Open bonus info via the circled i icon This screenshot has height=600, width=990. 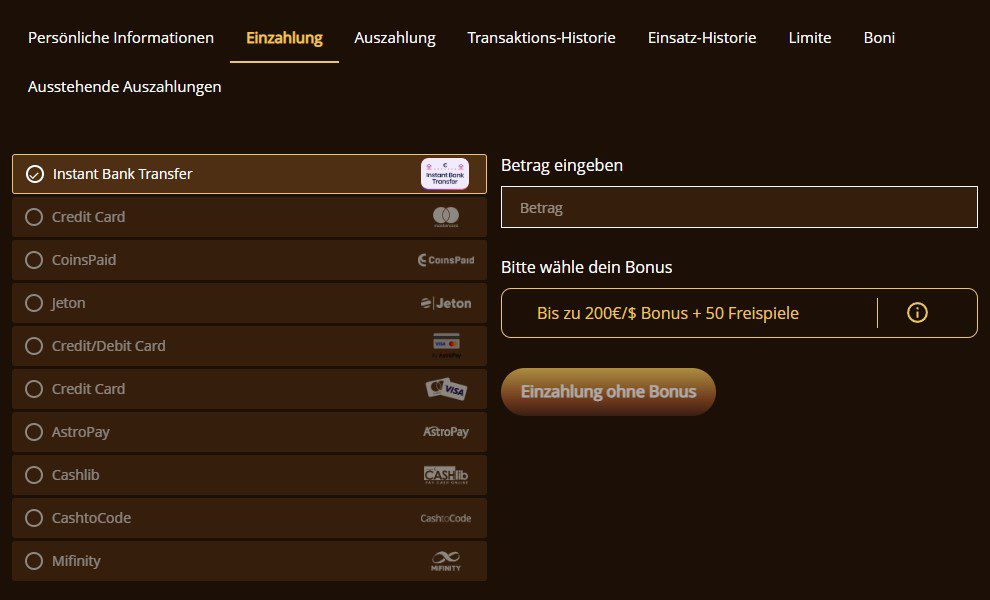(917, 313)
